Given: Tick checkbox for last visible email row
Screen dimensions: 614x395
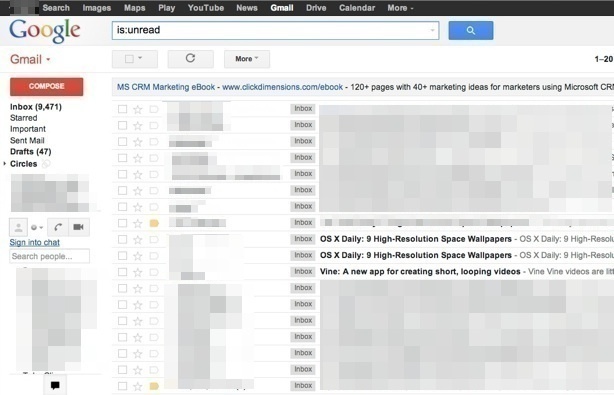Looking at the screenshot, I should coord(123,386).
